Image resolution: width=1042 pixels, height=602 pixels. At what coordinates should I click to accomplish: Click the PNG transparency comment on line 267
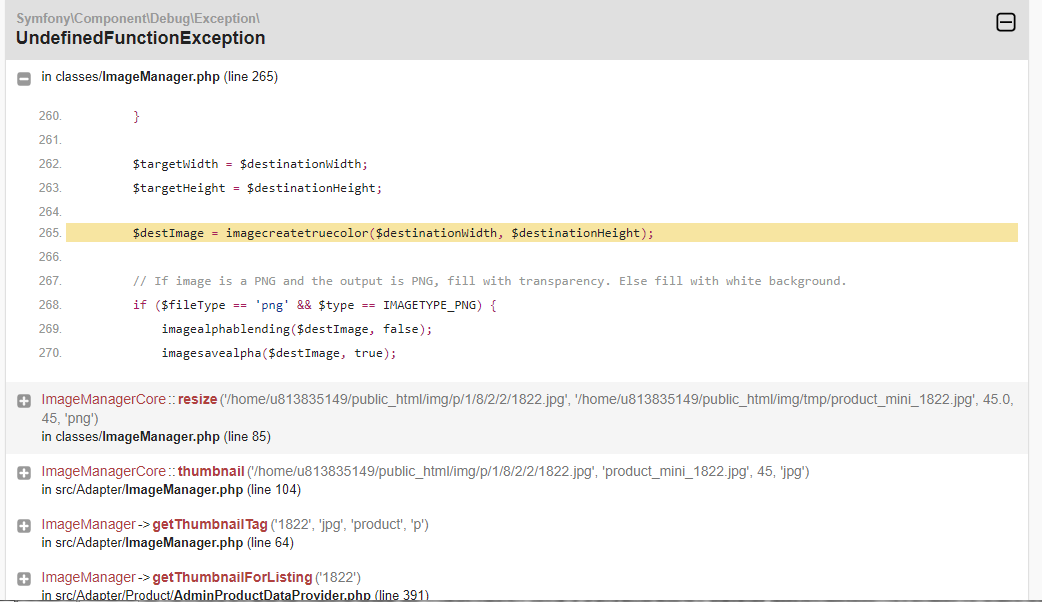point(490,280)
